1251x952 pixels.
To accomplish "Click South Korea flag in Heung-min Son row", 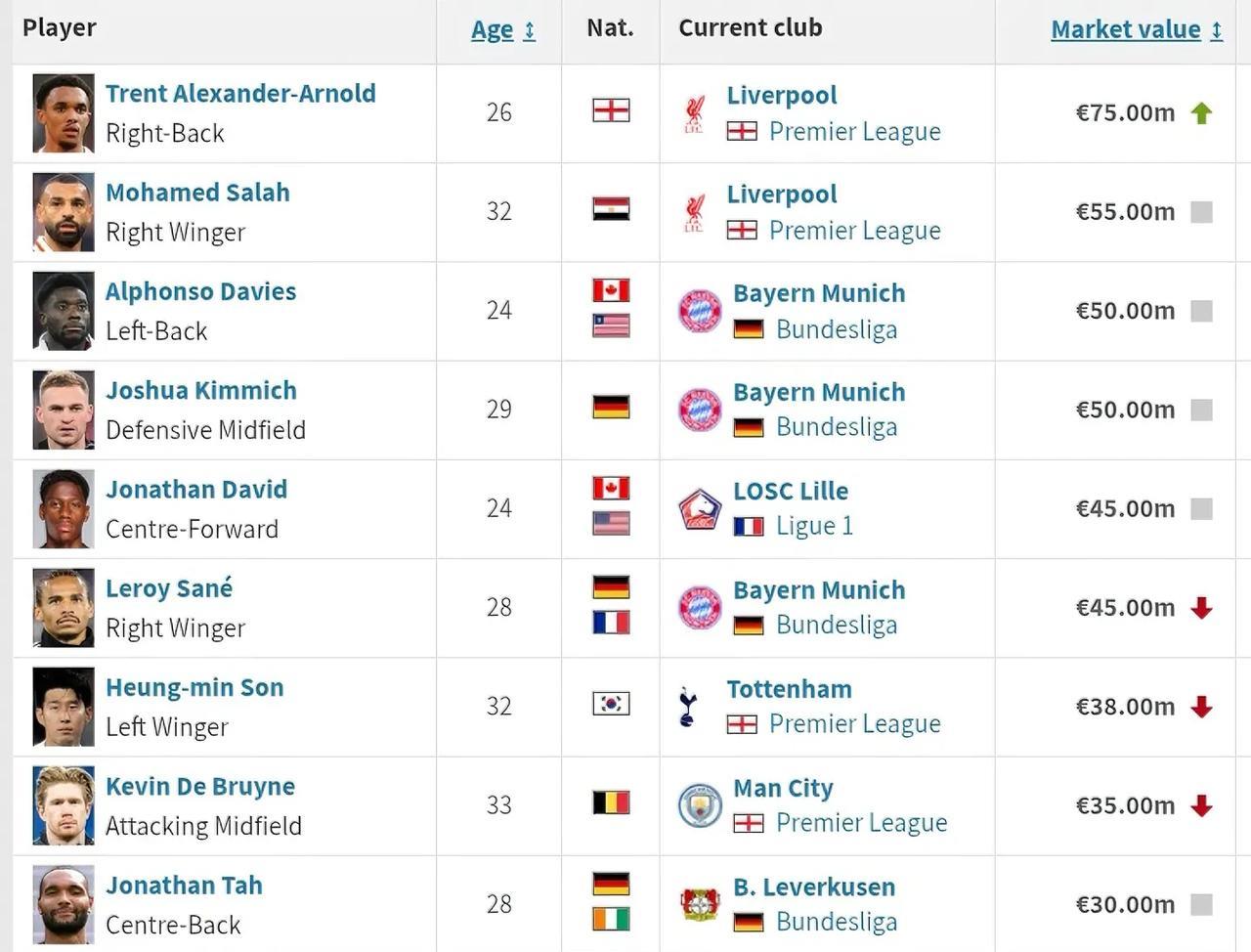I will pos(611,704).
